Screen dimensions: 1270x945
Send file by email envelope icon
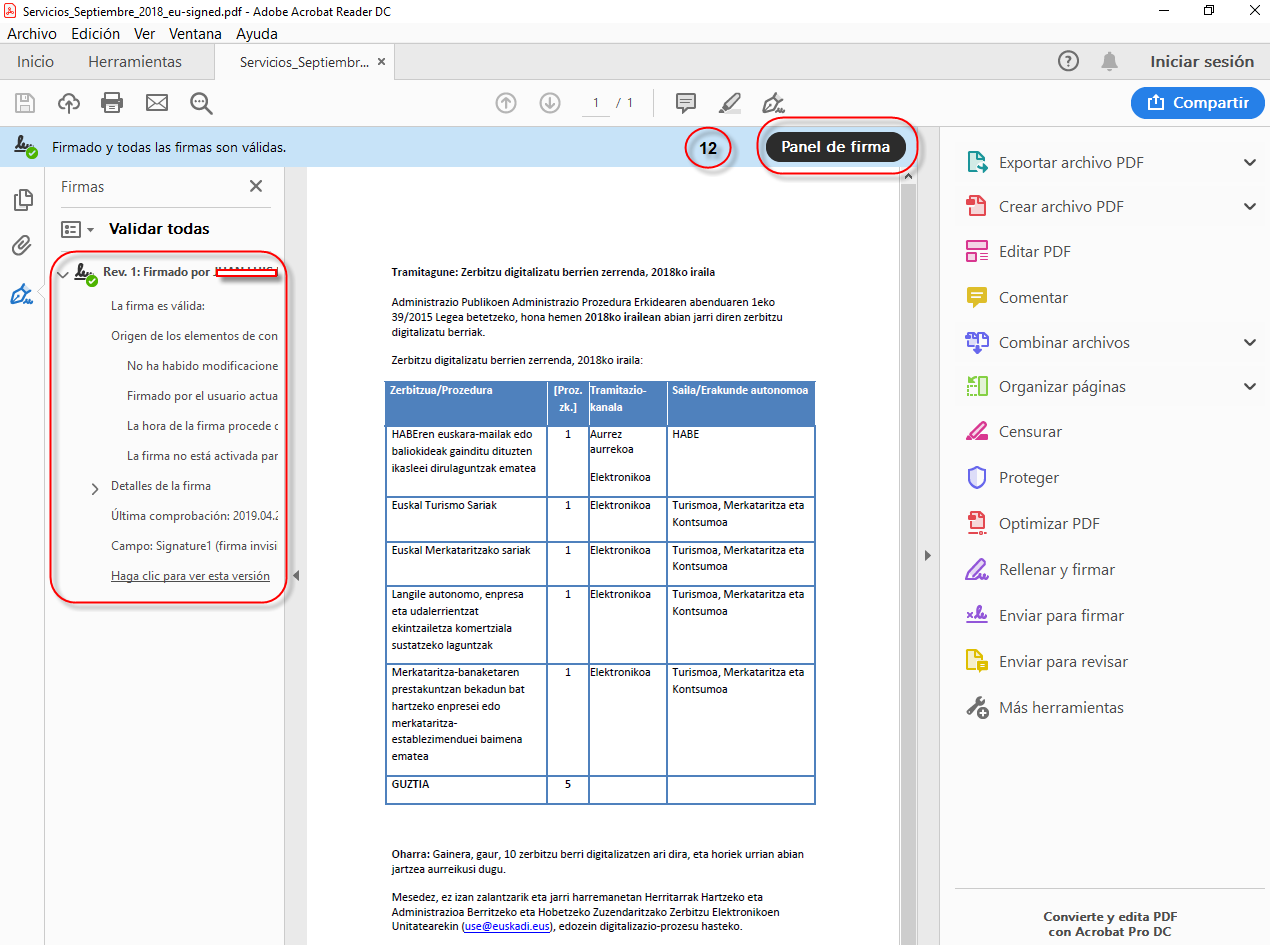click(157, 102)
